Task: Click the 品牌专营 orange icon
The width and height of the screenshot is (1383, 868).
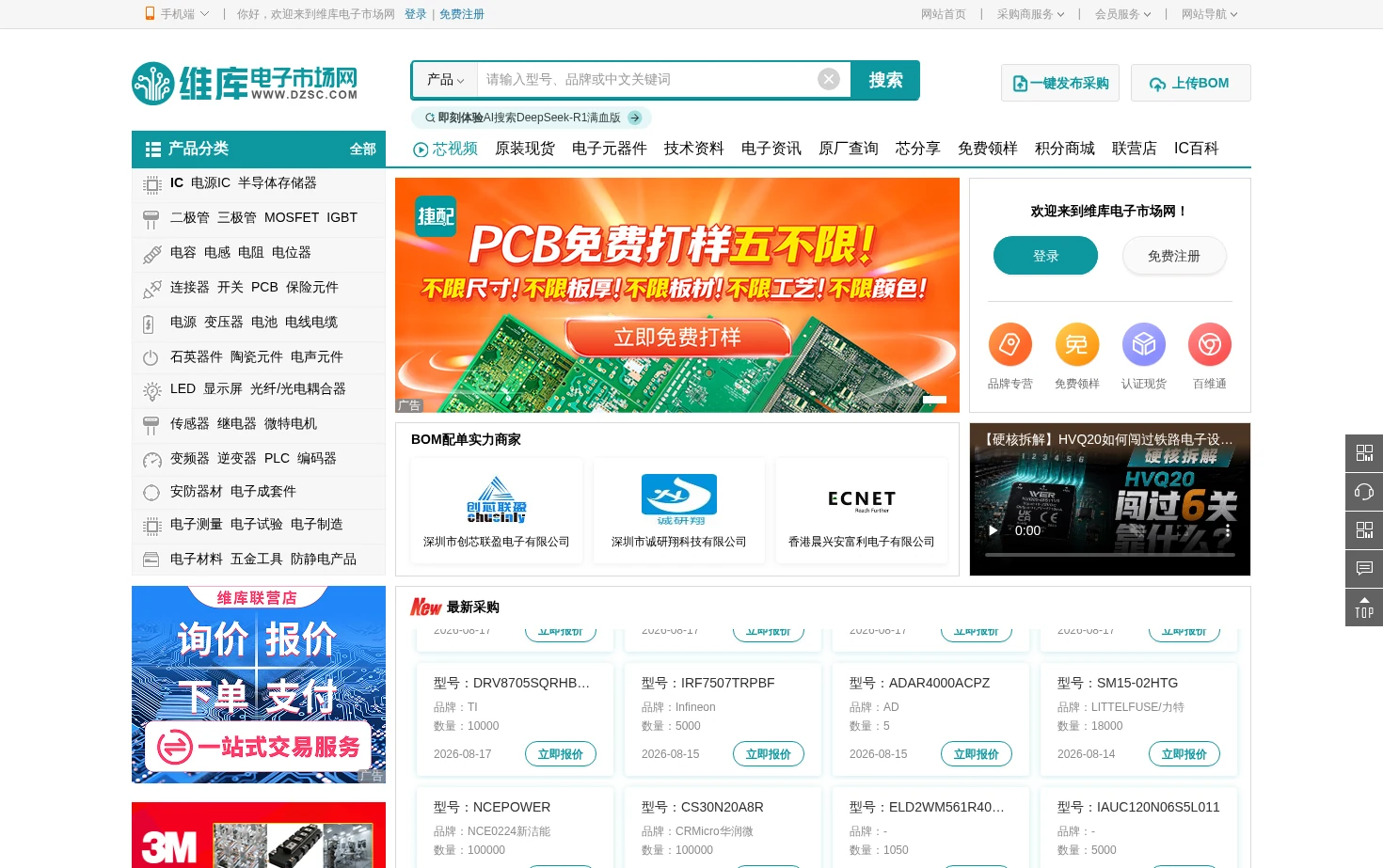Action: pos(1010,344)
